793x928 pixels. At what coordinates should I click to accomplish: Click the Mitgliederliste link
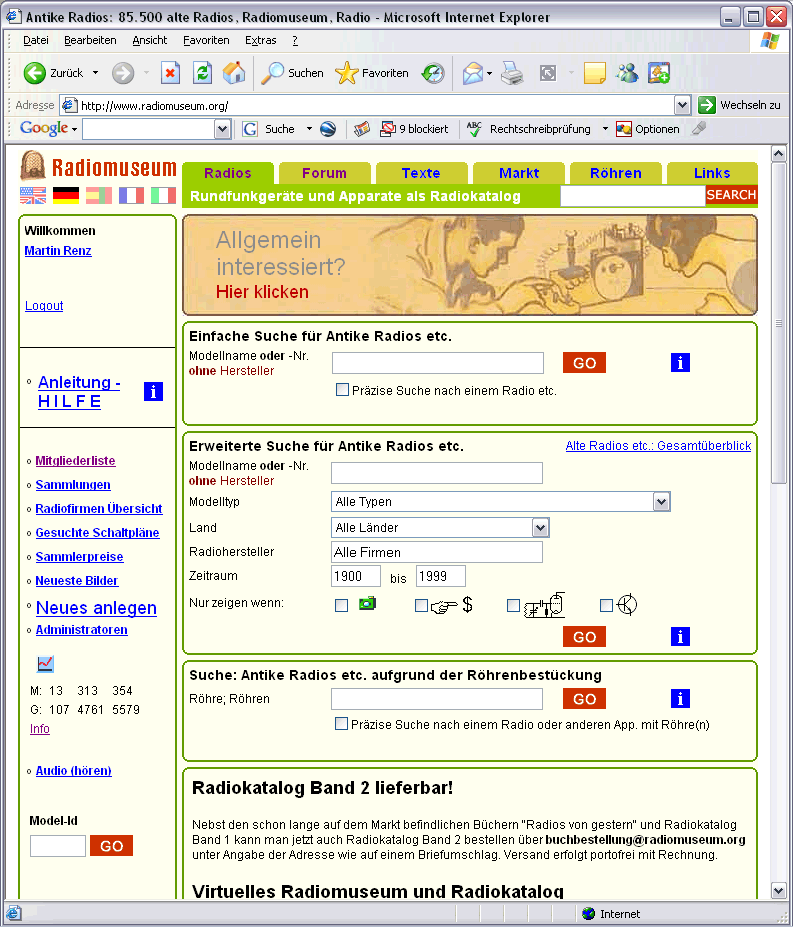click(75, 461)
